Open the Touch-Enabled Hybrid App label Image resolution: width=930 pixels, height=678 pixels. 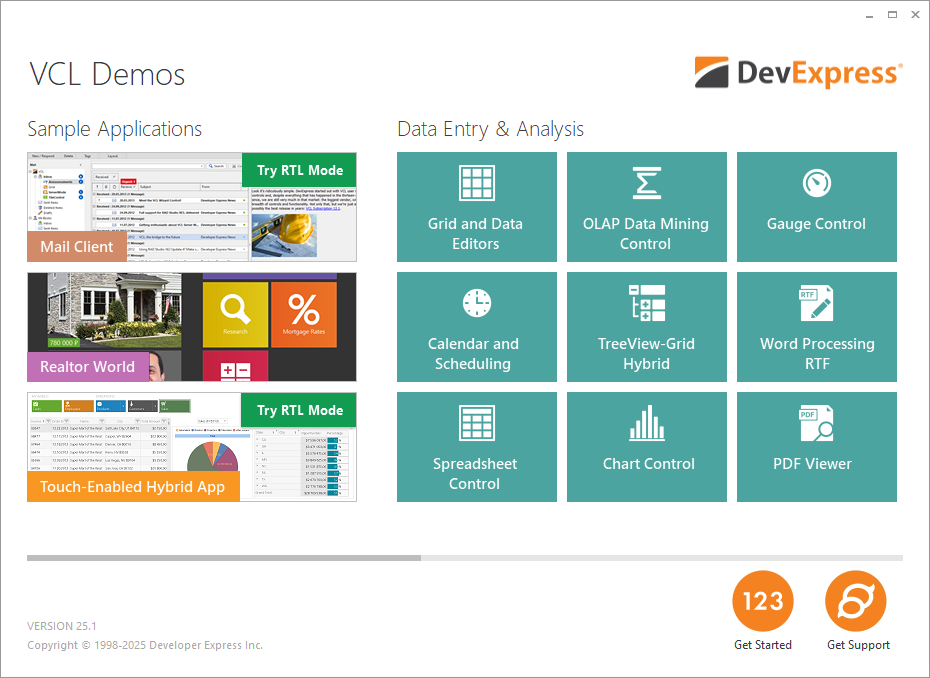[x=133, y=487]
